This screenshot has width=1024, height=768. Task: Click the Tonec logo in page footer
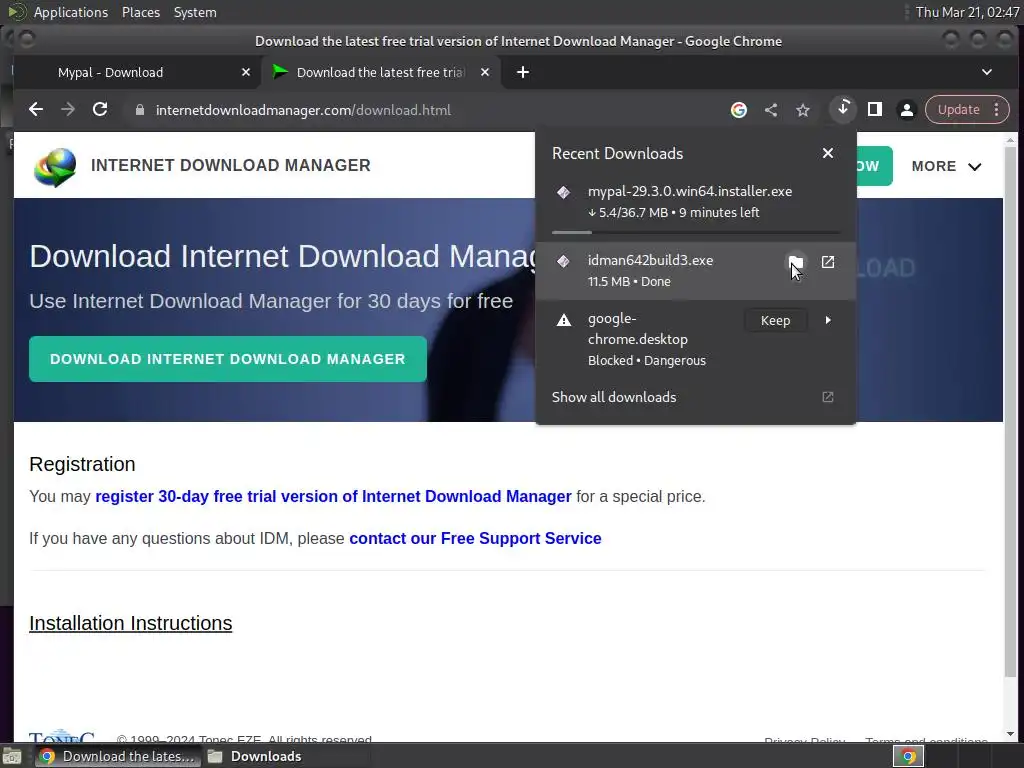62,736
